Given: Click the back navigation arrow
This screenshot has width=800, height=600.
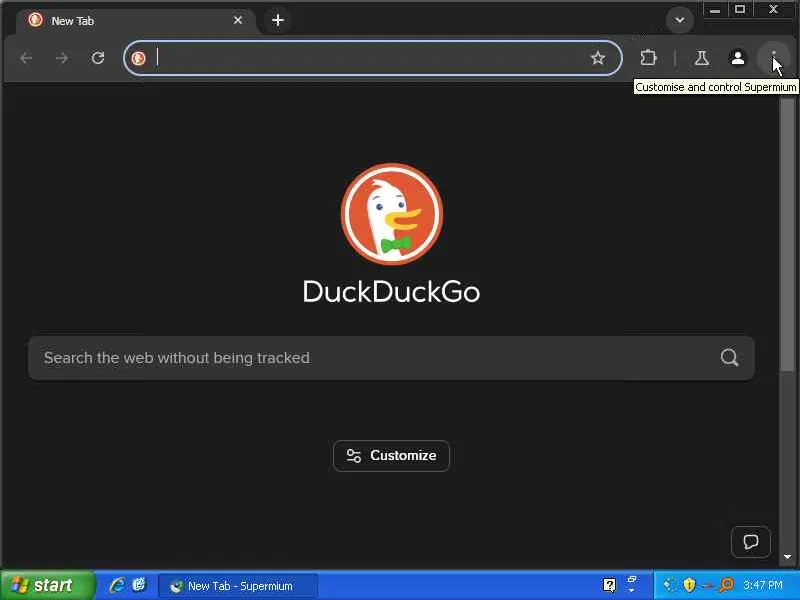Looking at the screenshot, I should click(26, 58).
